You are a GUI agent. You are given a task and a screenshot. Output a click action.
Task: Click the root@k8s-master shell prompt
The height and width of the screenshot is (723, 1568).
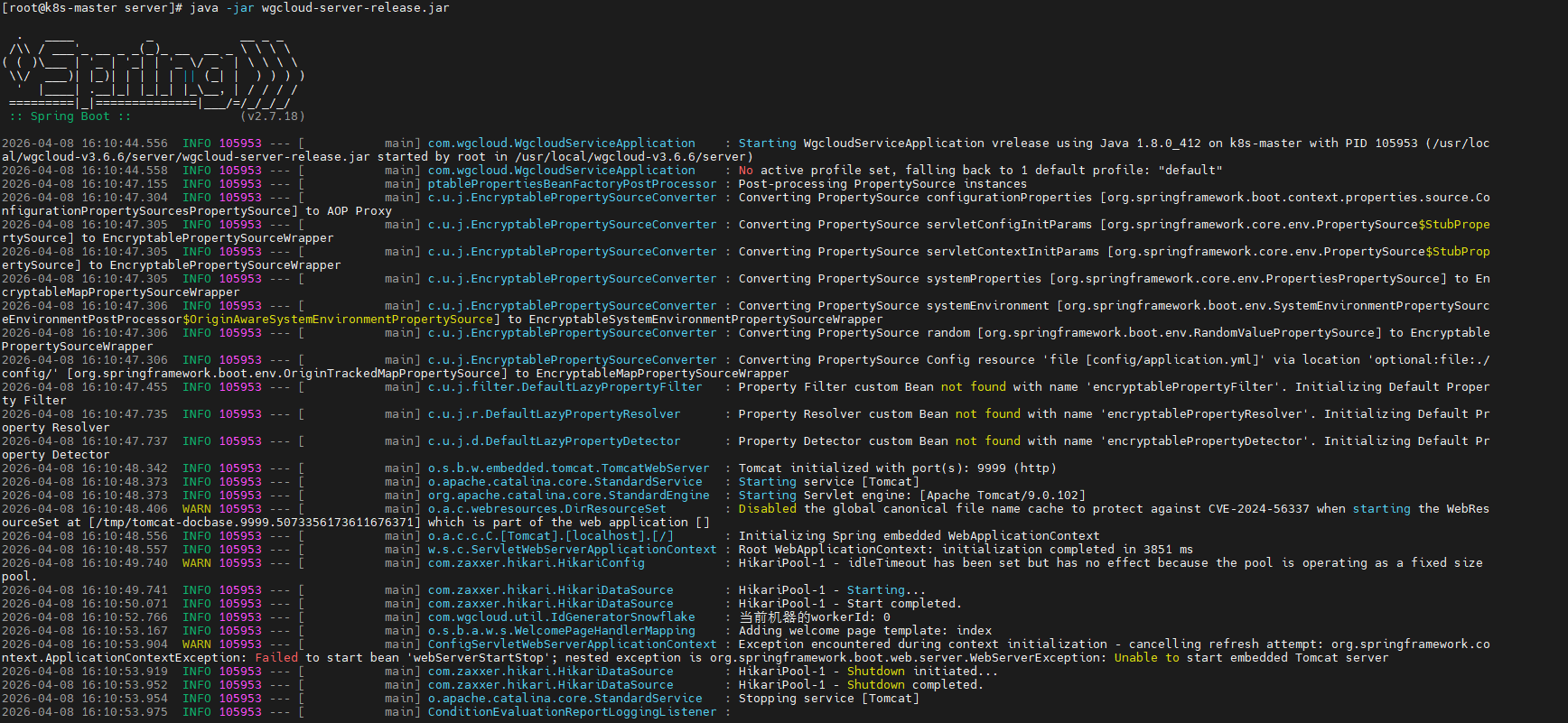[x=92, y=8]
